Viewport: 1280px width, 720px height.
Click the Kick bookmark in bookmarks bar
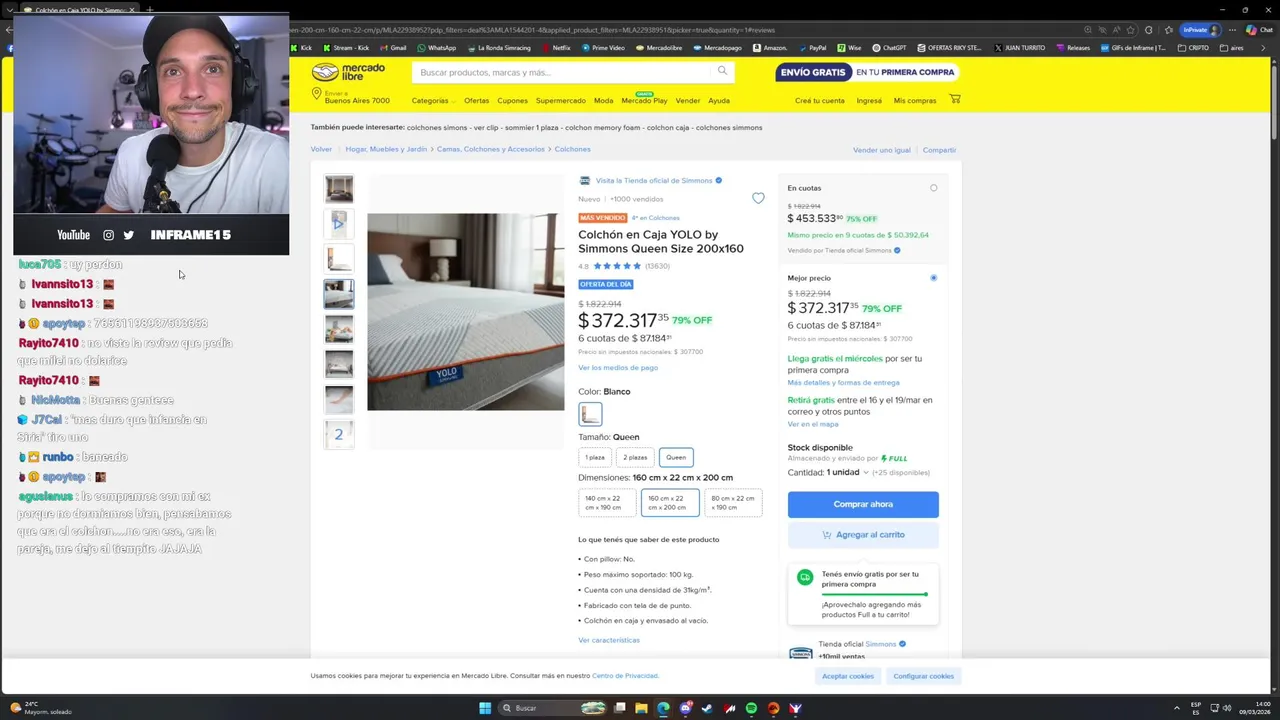[x=301, y=47]
